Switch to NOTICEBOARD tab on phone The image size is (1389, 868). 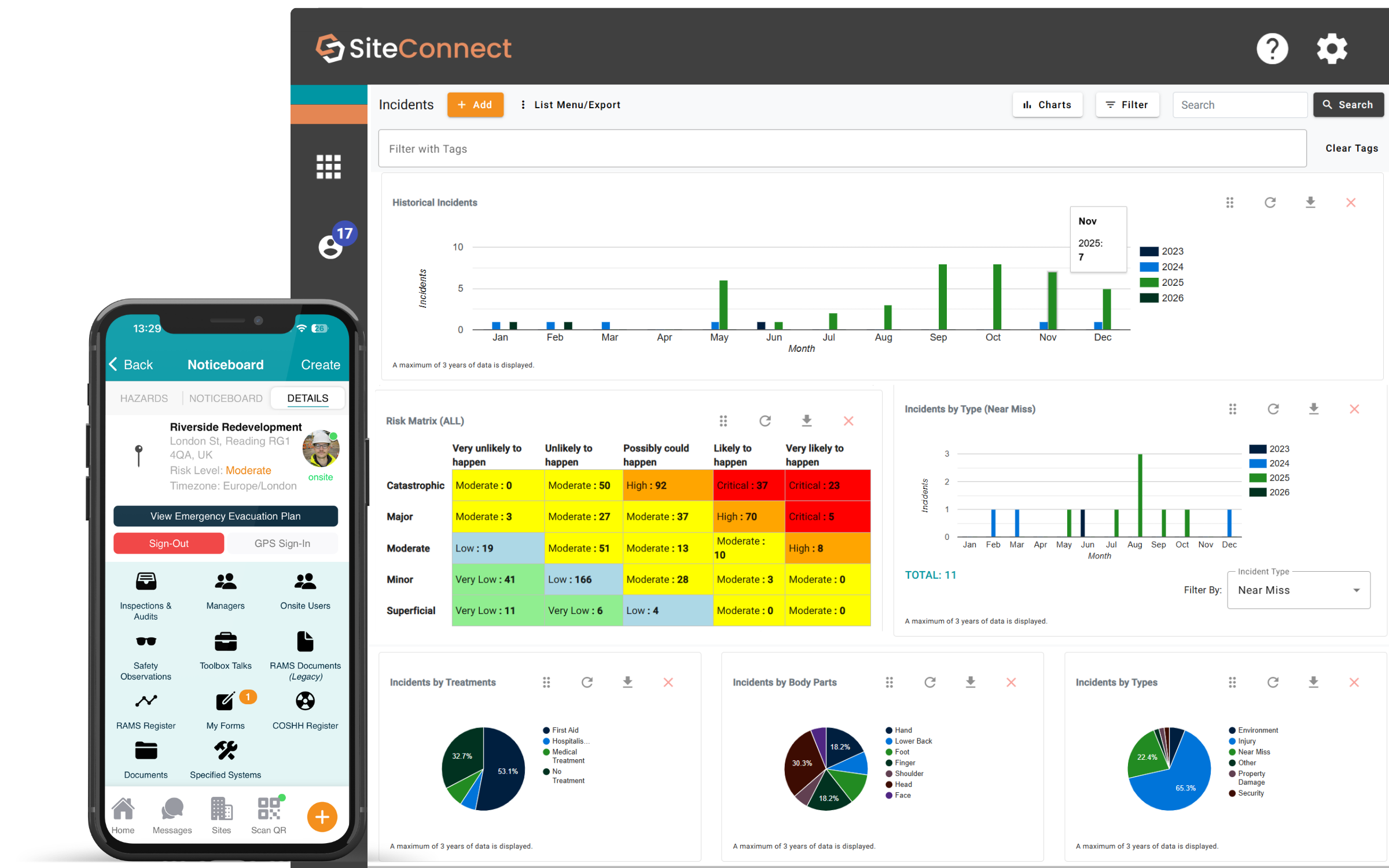point(226,398)
